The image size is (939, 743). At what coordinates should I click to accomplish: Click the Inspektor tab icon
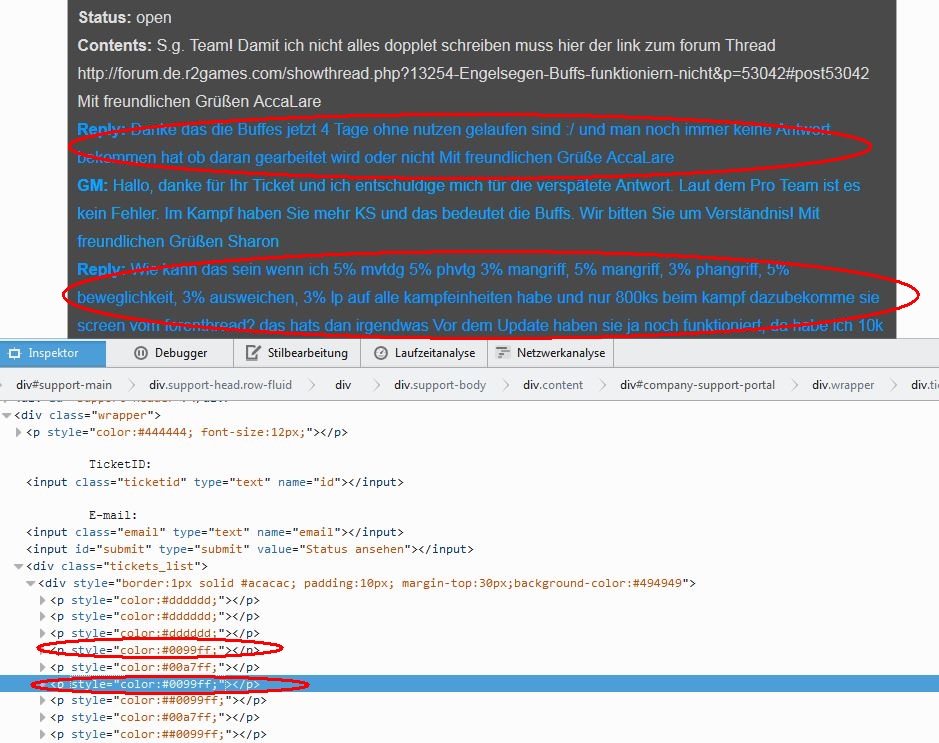click(x=14, y=353)
